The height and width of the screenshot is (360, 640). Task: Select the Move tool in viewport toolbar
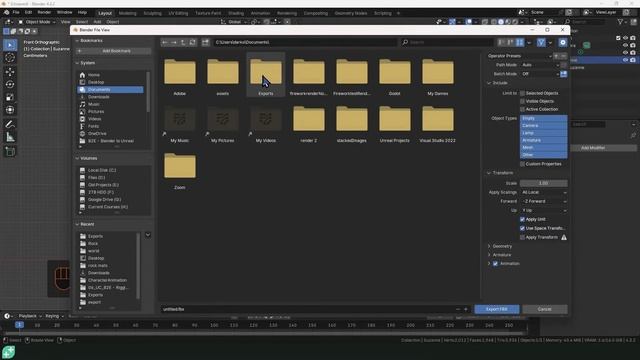pyautogui.click(x=10, y=72)
